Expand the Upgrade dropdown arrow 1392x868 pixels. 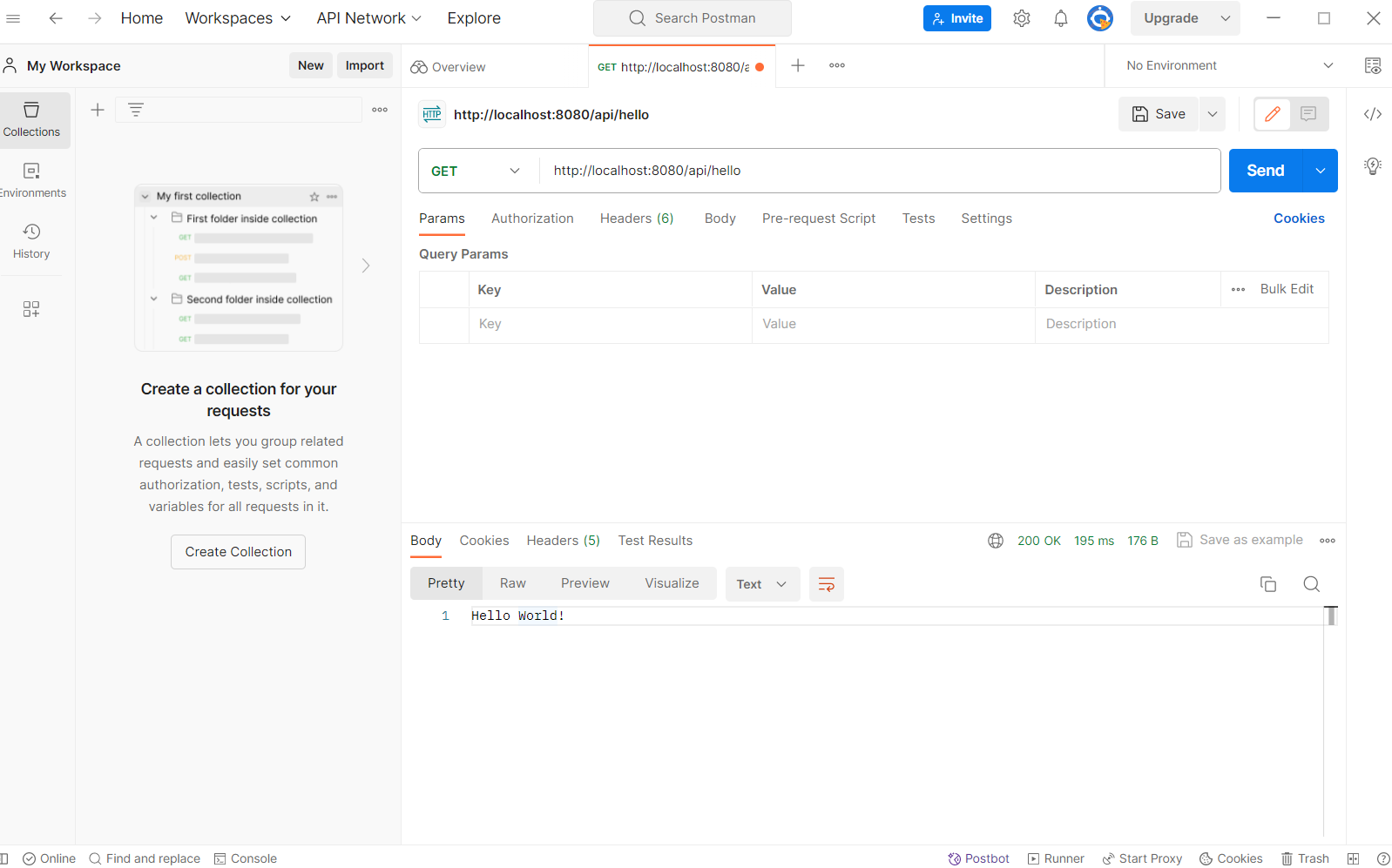coord(1226,18)
